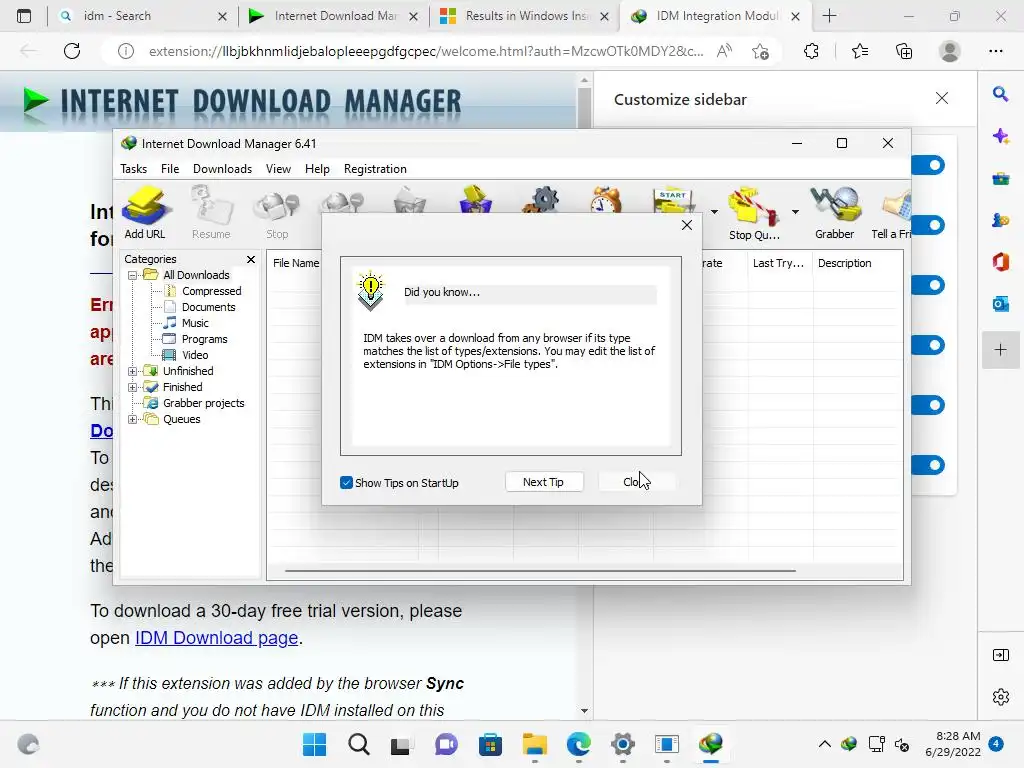Switch to the Results in Windows Insider tab

[522, 16]
